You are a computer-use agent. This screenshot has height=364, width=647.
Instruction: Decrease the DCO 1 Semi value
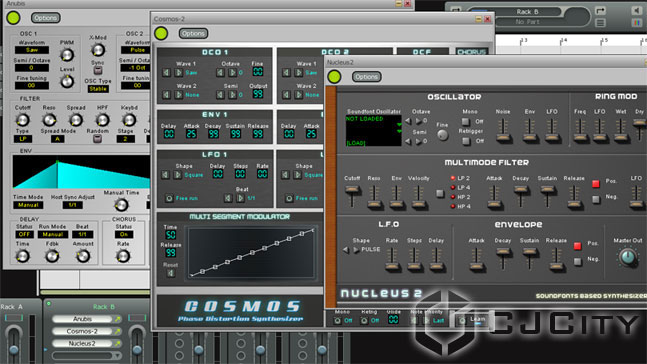point(220,95)
